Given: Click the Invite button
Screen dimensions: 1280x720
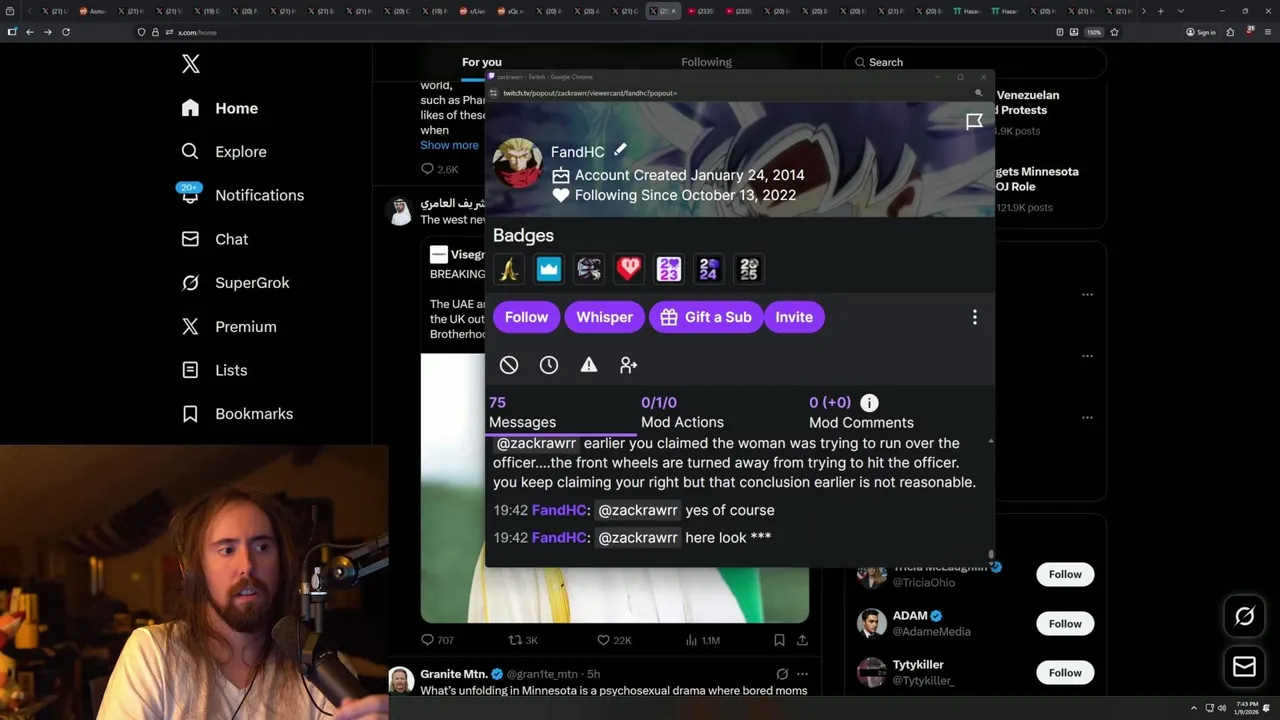Looking at the screenshot, I should tap(794, 317).
